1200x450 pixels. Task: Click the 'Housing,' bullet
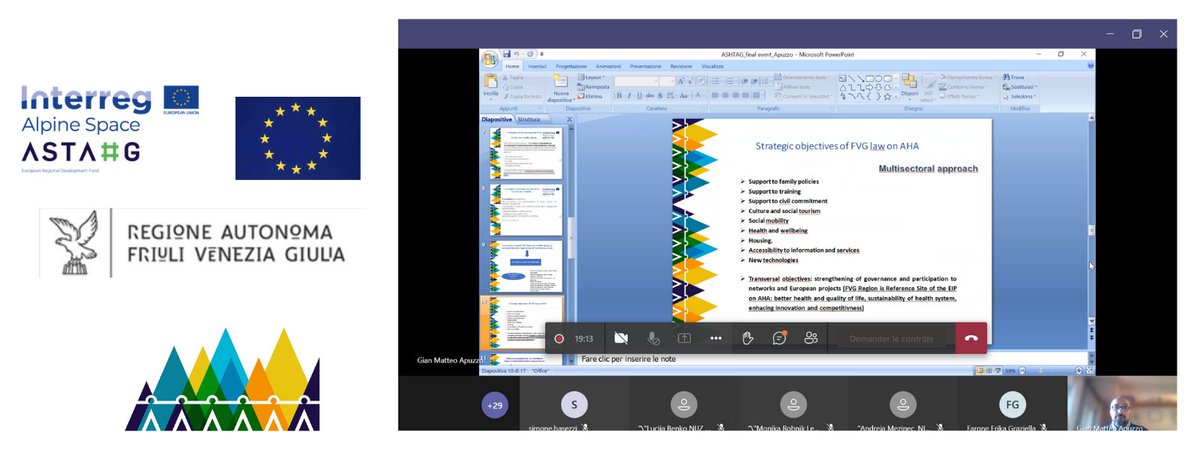coord(759,240)
